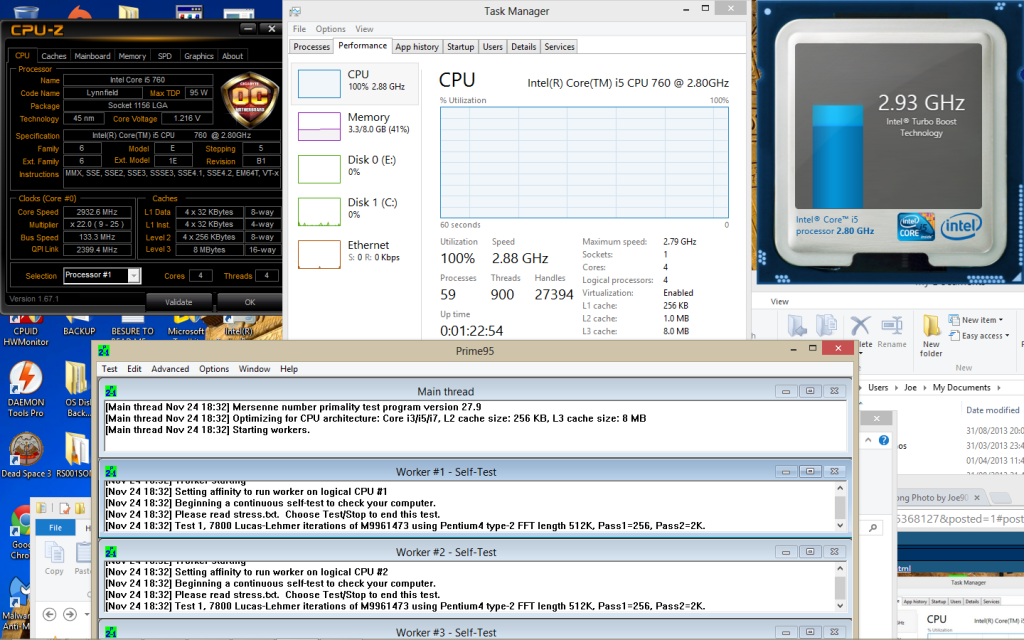Launch the Dead Space 3 shortcut
The image size is (1024, 640).
(26, 455)
